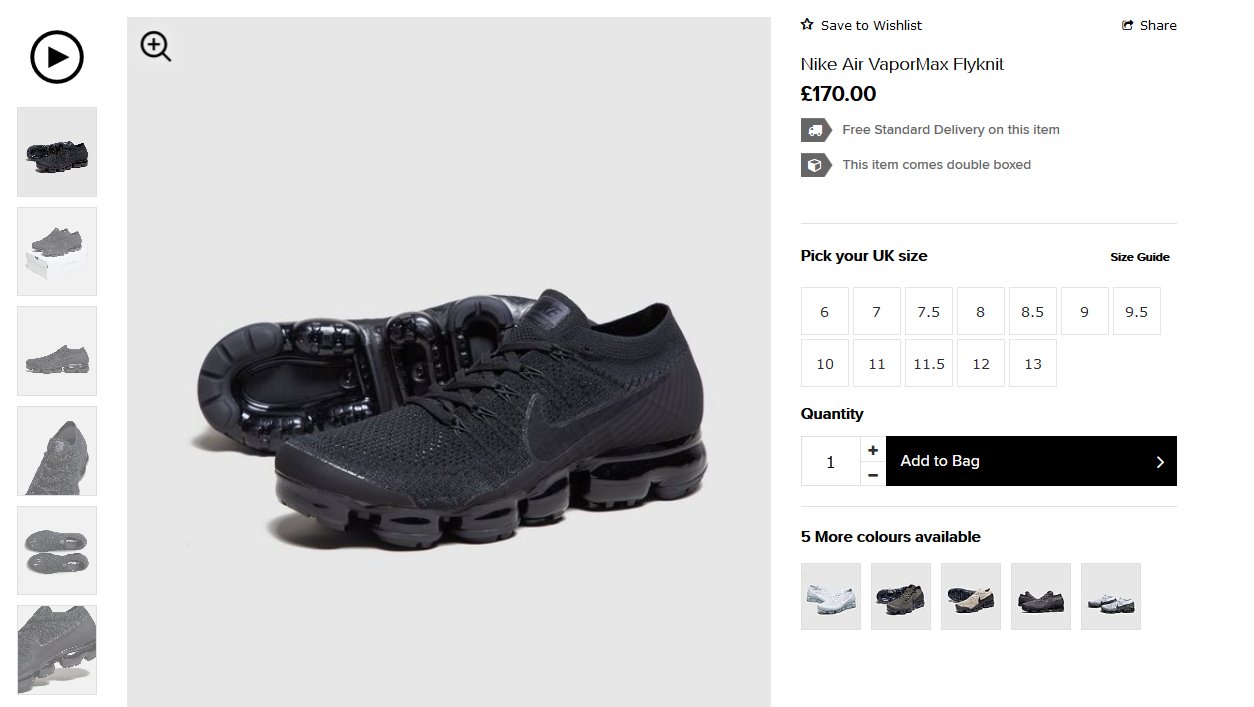The height and width of the screenshot is (707, 1254).
Task: Save item to Wishlist star
Action: pyautogui.click(x=807, y=25)
